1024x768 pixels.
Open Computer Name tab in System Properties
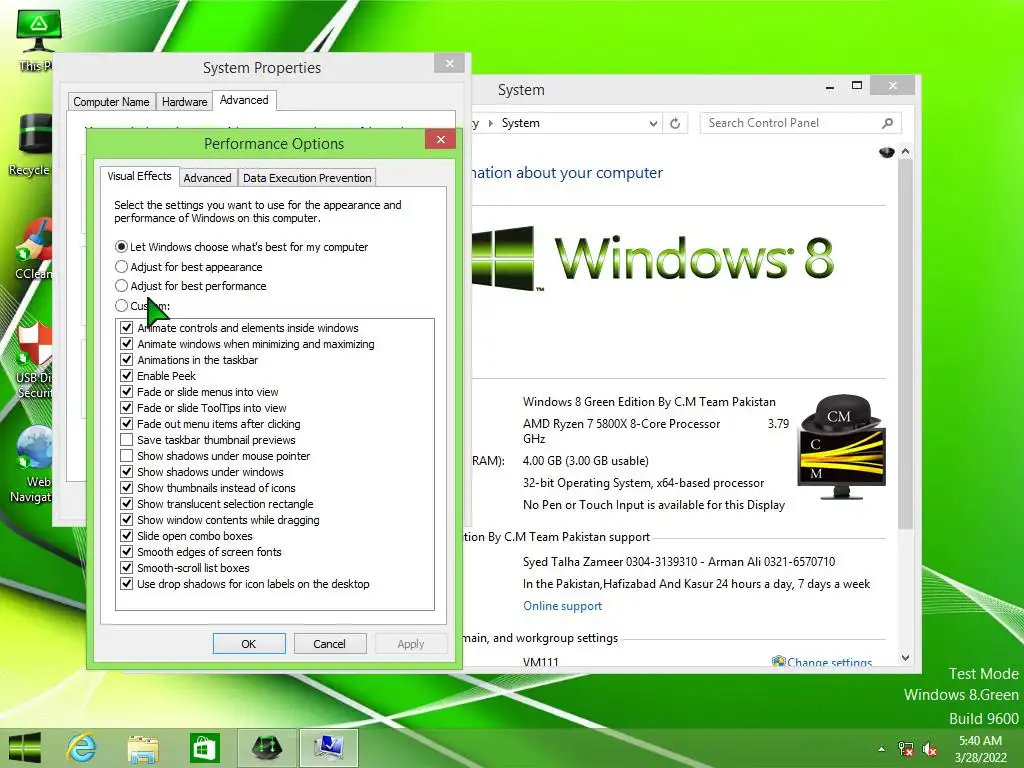pyautogui.click(x=111, y=102)
